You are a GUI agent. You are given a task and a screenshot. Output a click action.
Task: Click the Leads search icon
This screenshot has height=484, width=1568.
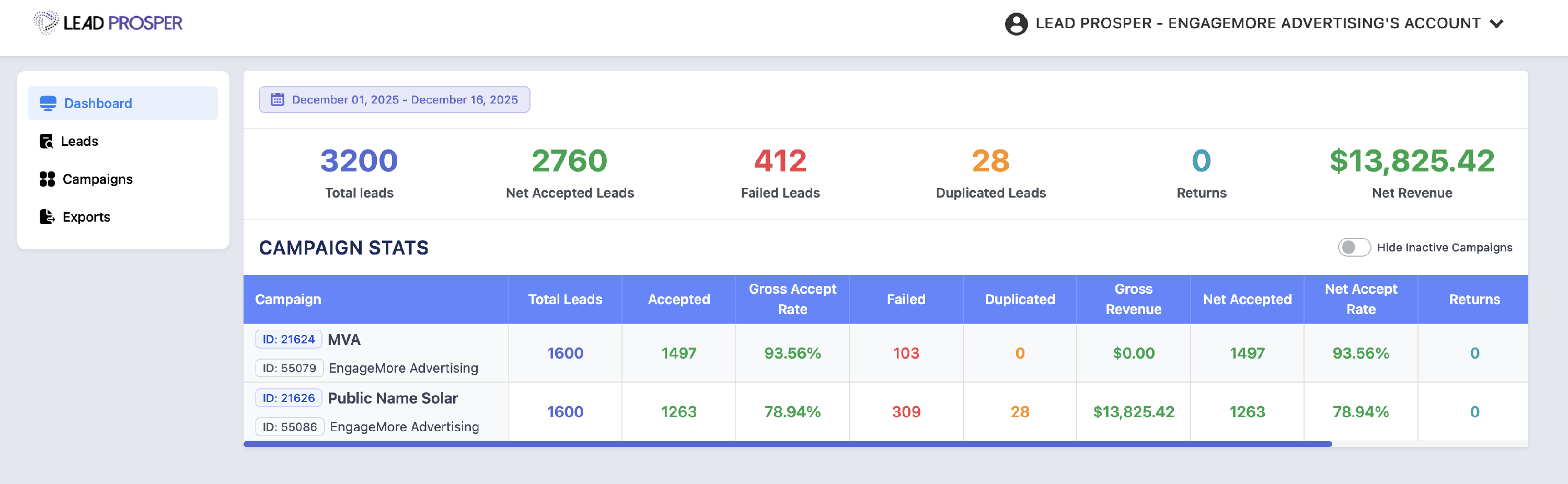click(47, 141)
